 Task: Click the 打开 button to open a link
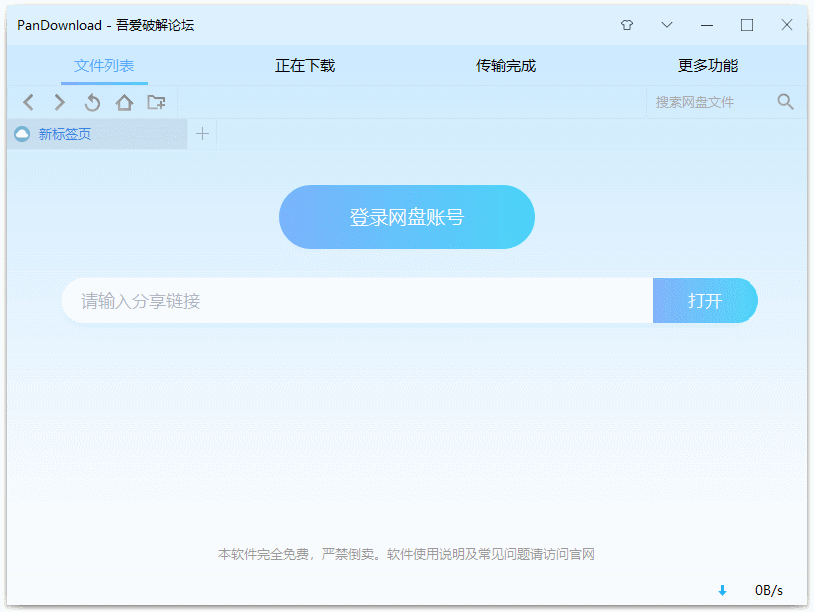tap(705, 300)
